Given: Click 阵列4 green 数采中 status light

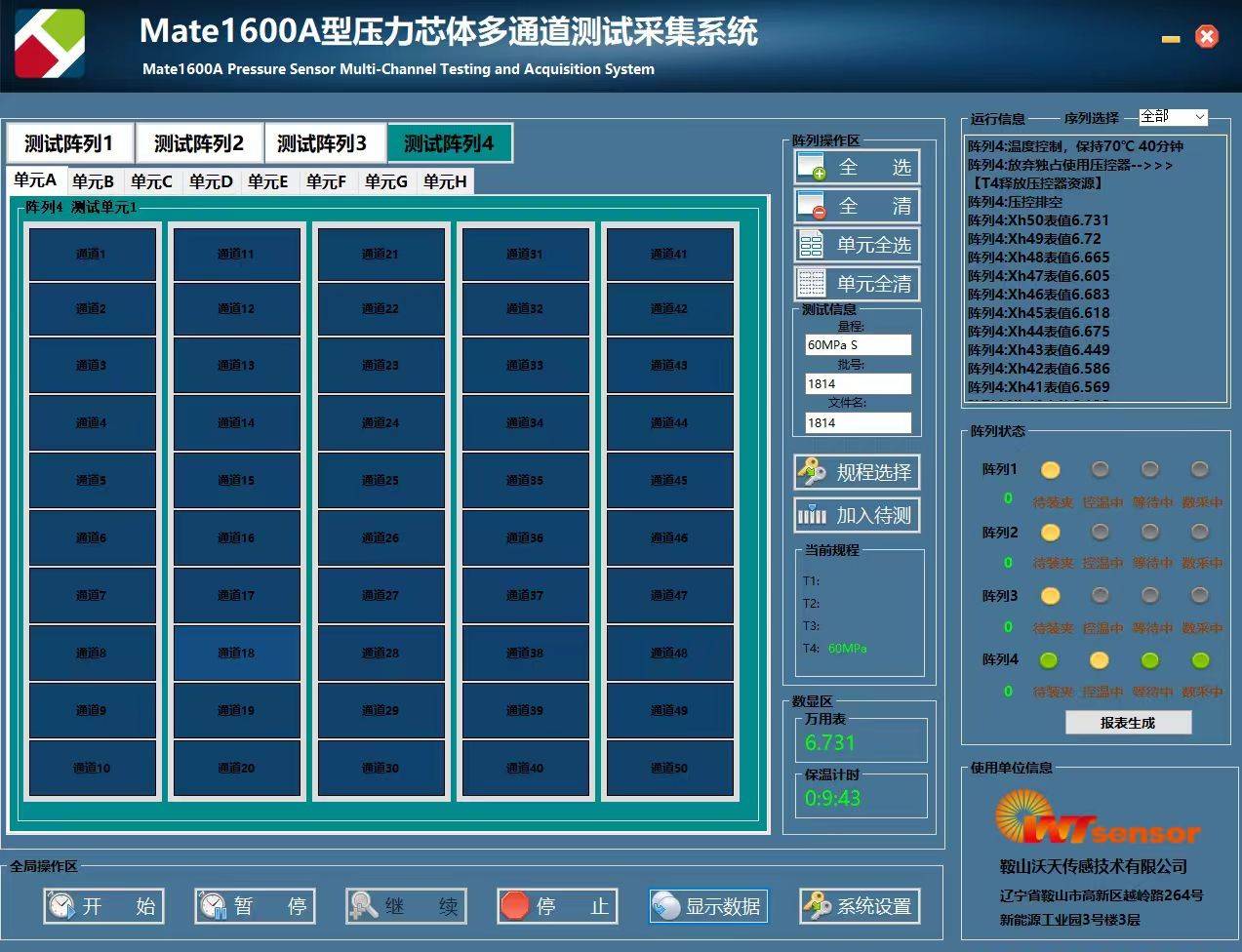Looking at the screenshot, I should click(1200, 660).
